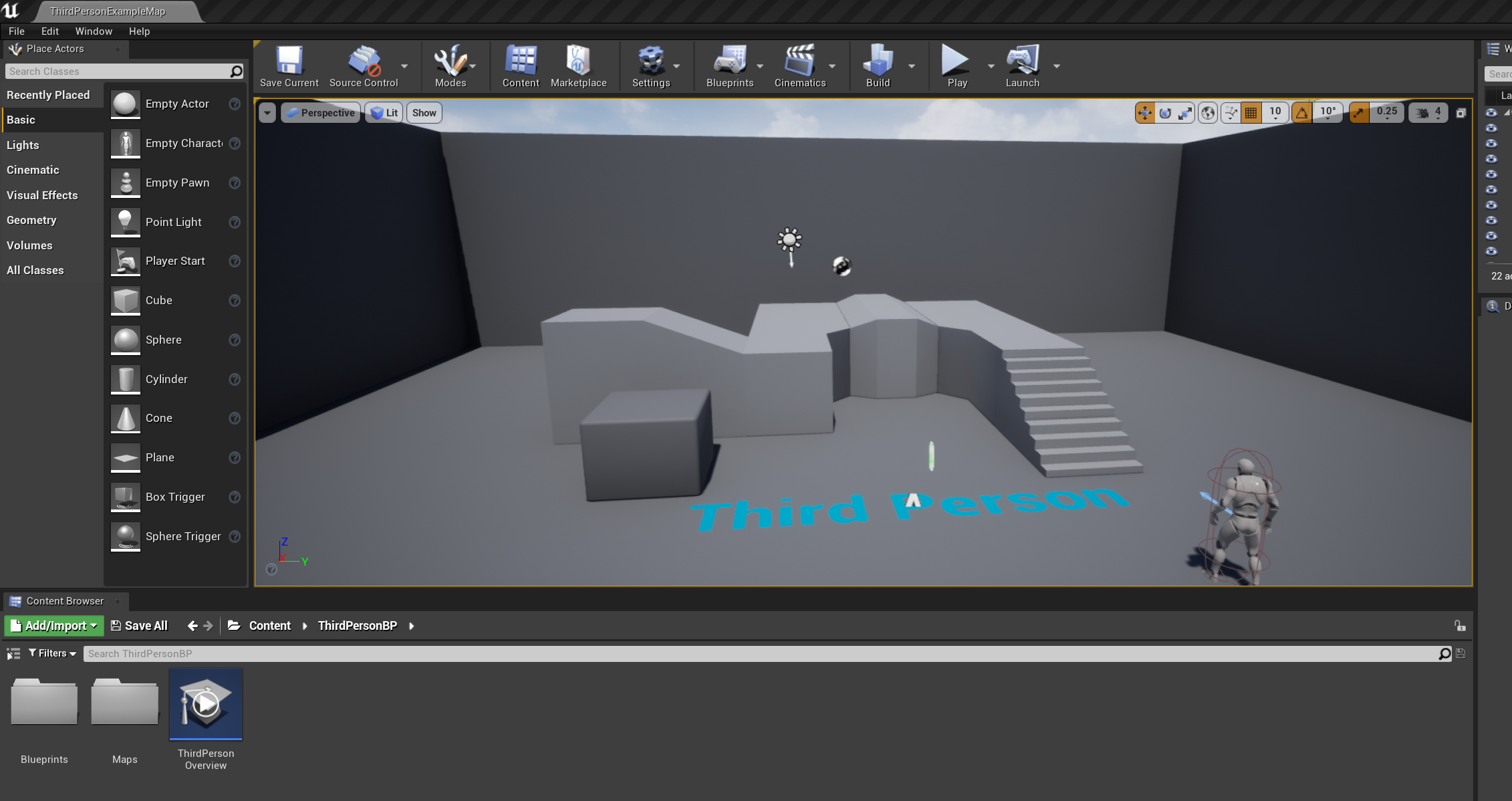Select the translate (move) gizmo mode
This screenshot has width=1512, height=801.
coord(1144,113)
